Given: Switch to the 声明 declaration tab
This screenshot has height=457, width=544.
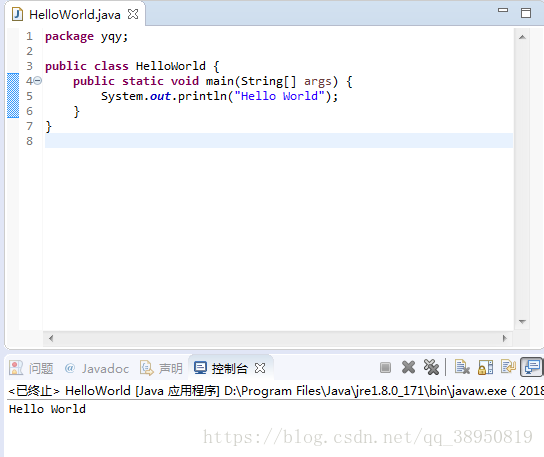Looking at the screenshot, I should 161,368.
